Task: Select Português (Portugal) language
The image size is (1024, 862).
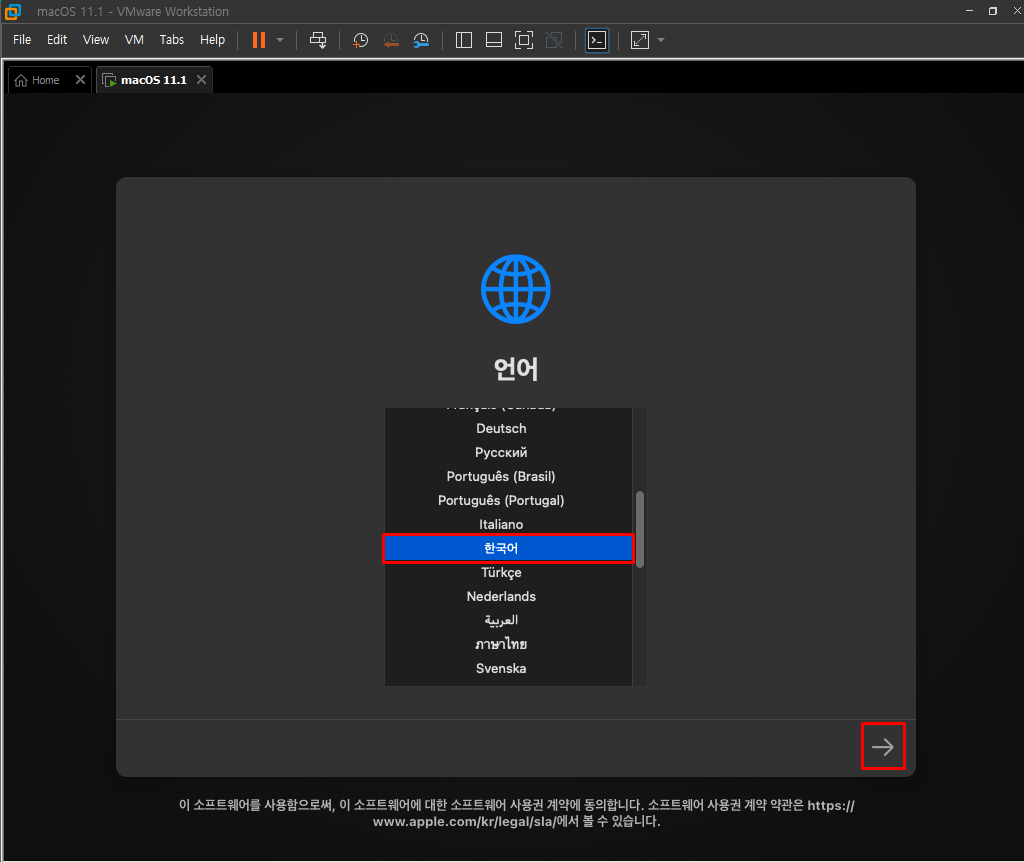Action: [508, 500]
